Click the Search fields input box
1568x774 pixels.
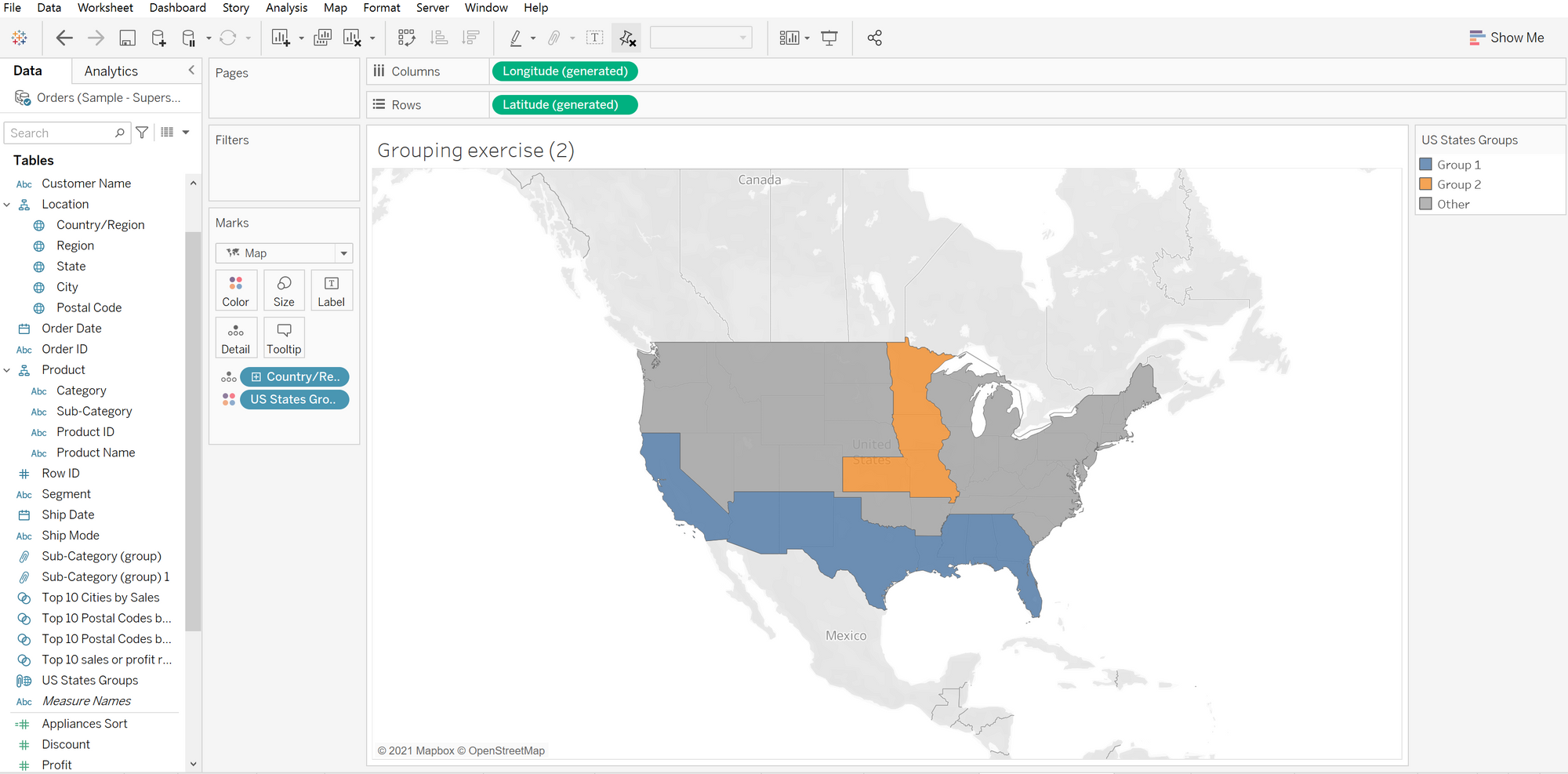(61, 133)
